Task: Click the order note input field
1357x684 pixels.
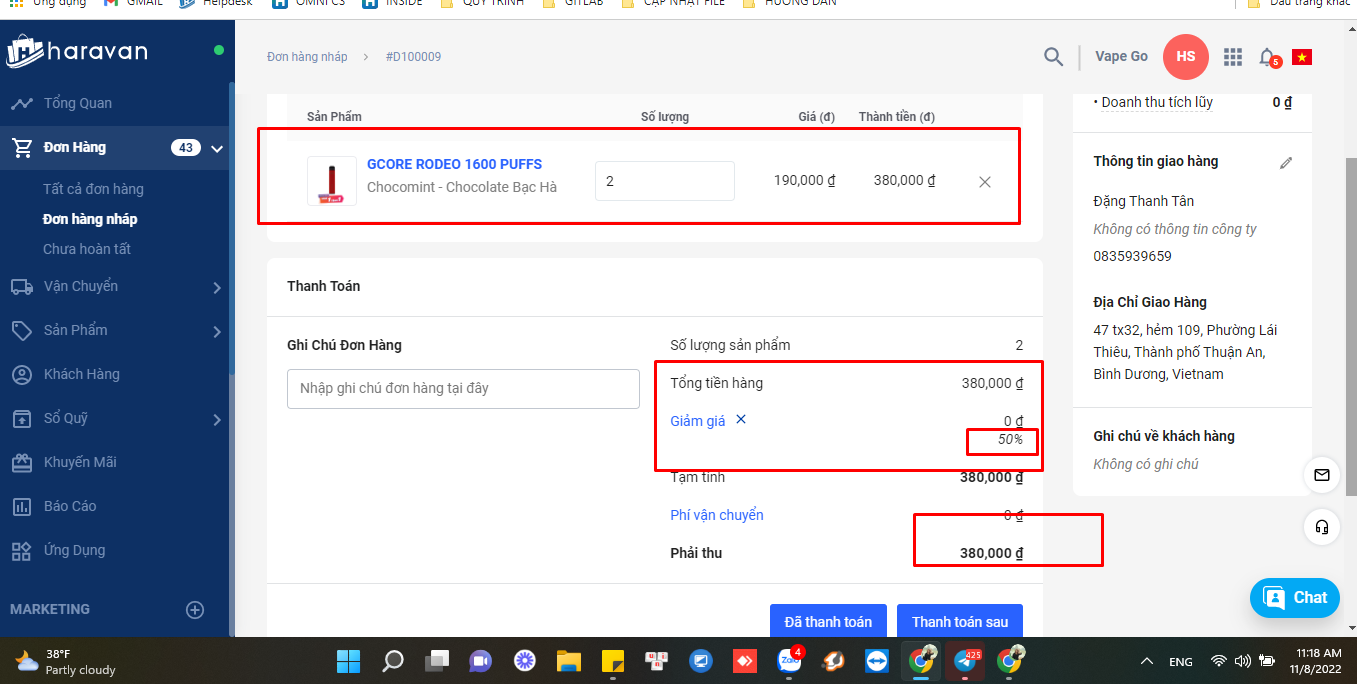Action: [x=463, y=388]
